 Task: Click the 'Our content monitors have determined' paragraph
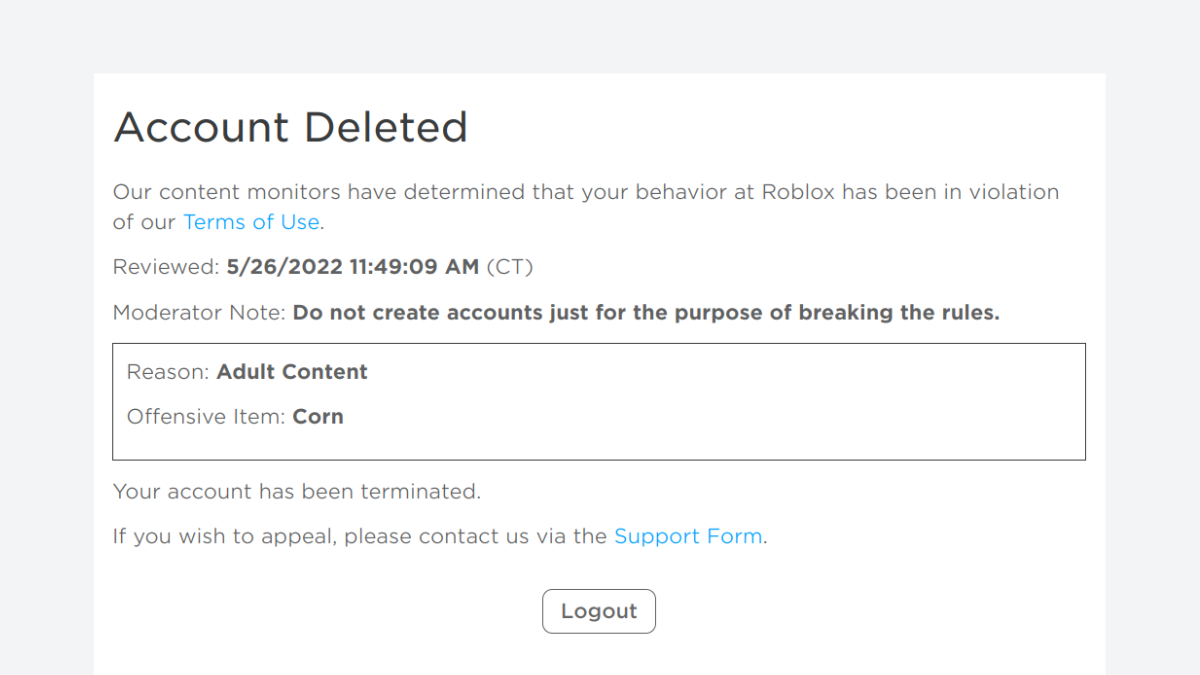pyautogui.click(x=586, y=207)
